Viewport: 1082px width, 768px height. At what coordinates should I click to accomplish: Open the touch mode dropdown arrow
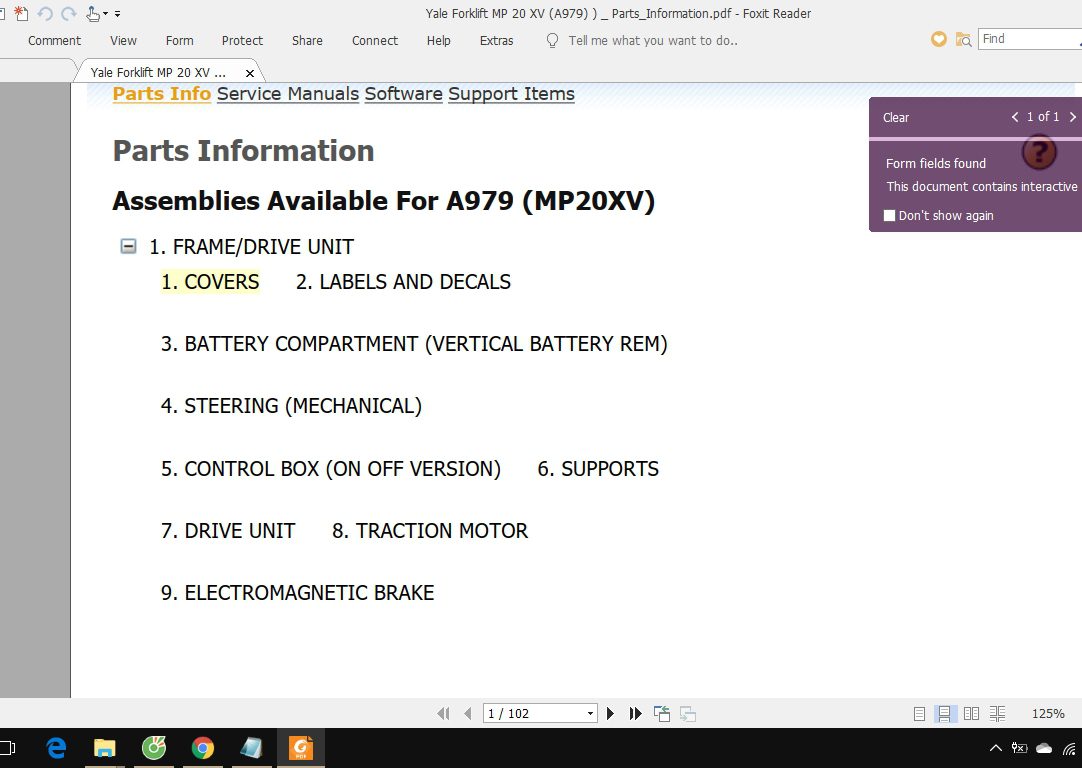click(x=106, y=13)
